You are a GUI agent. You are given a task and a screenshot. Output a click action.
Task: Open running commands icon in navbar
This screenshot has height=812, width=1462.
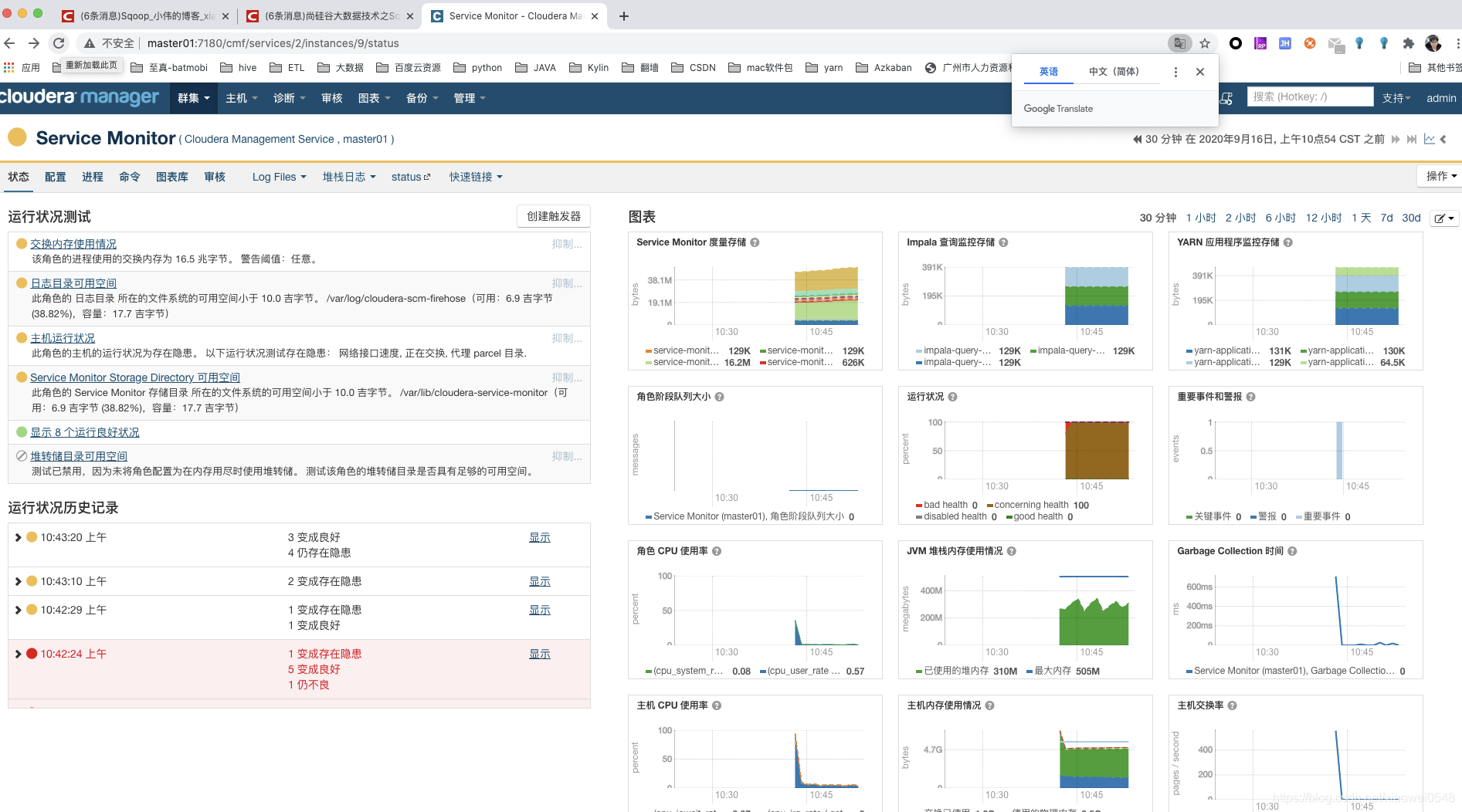point(1226,98)
